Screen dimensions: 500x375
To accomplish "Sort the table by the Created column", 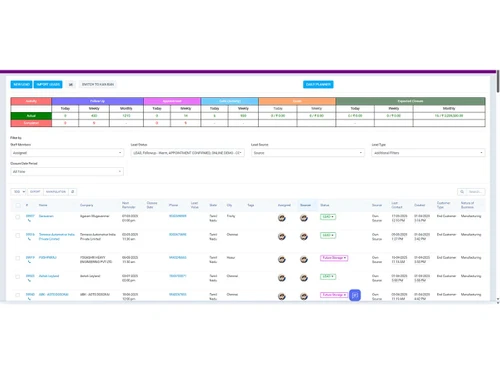I will (419, 205).
